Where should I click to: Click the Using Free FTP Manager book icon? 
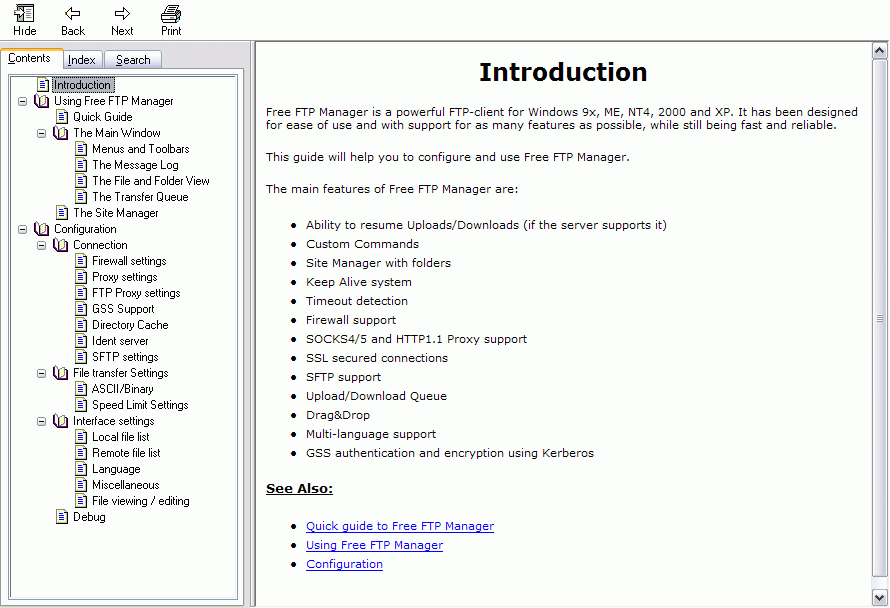point(42,101)
